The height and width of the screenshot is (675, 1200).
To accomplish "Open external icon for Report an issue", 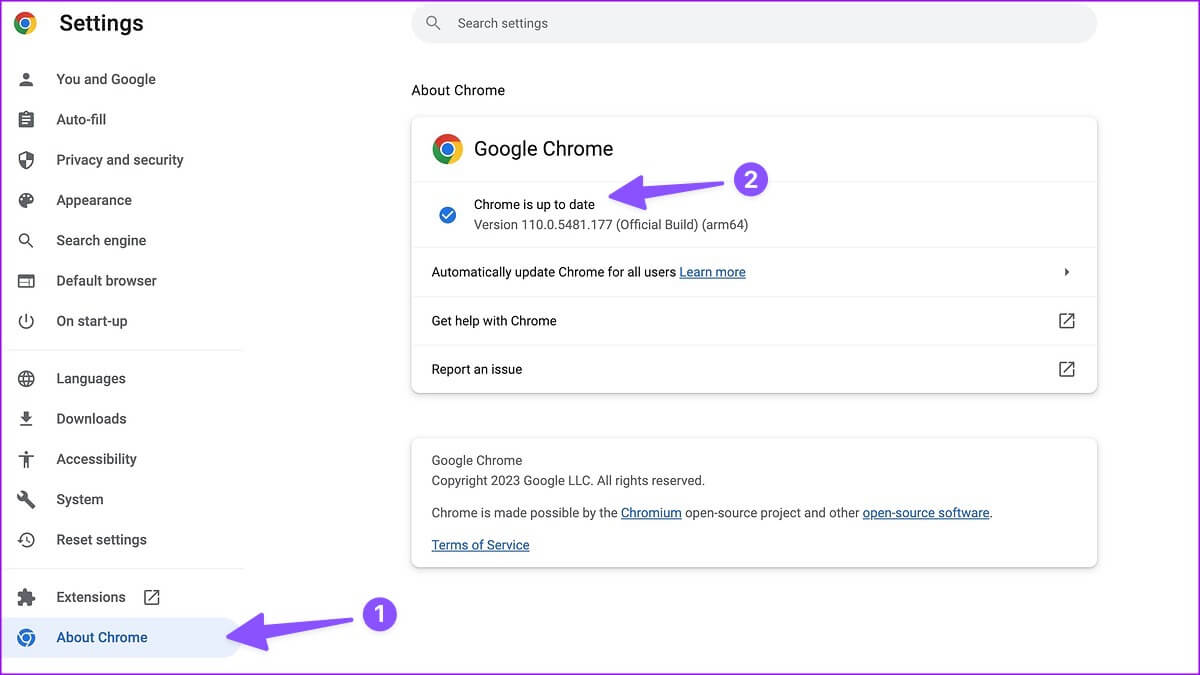I will [x=1067, y=369].
